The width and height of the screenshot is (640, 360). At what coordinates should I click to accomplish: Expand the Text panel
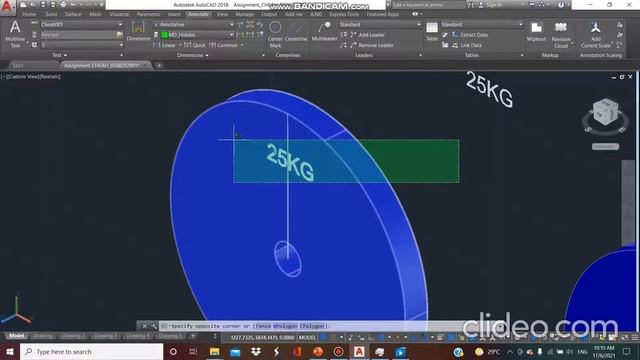click(x=60, y=55)
